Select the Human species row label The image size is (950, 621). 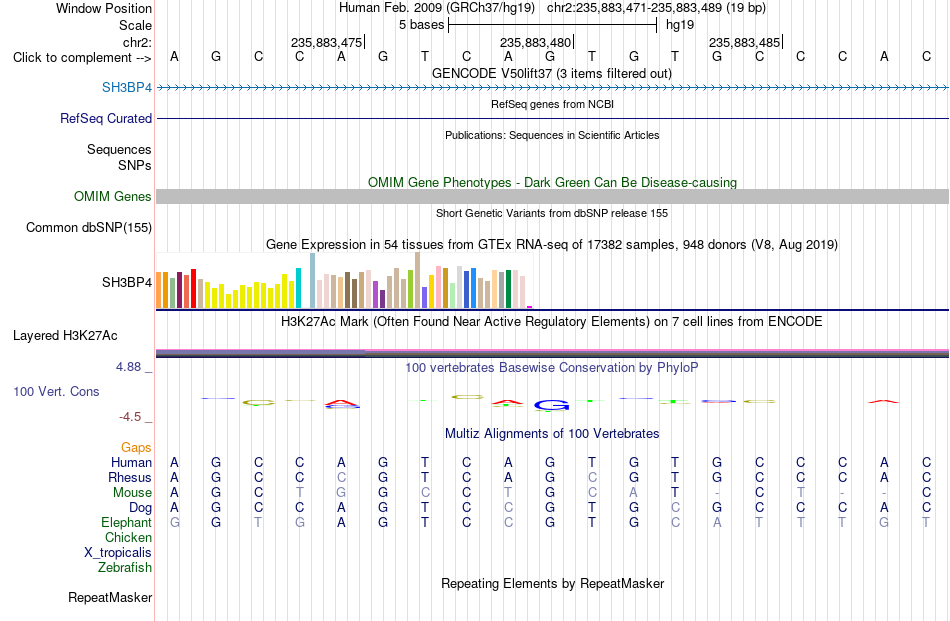point(131,462)
